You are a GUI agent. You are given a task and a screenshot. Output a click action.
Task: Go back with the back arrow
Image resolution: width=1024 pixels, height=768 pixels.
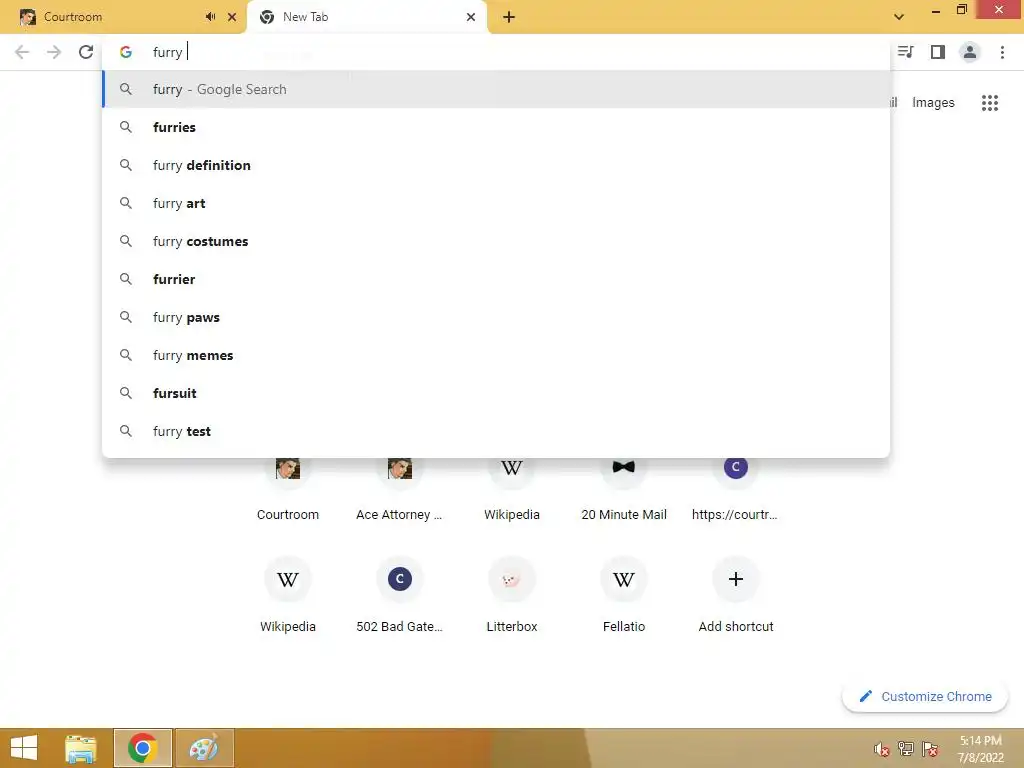22,52
